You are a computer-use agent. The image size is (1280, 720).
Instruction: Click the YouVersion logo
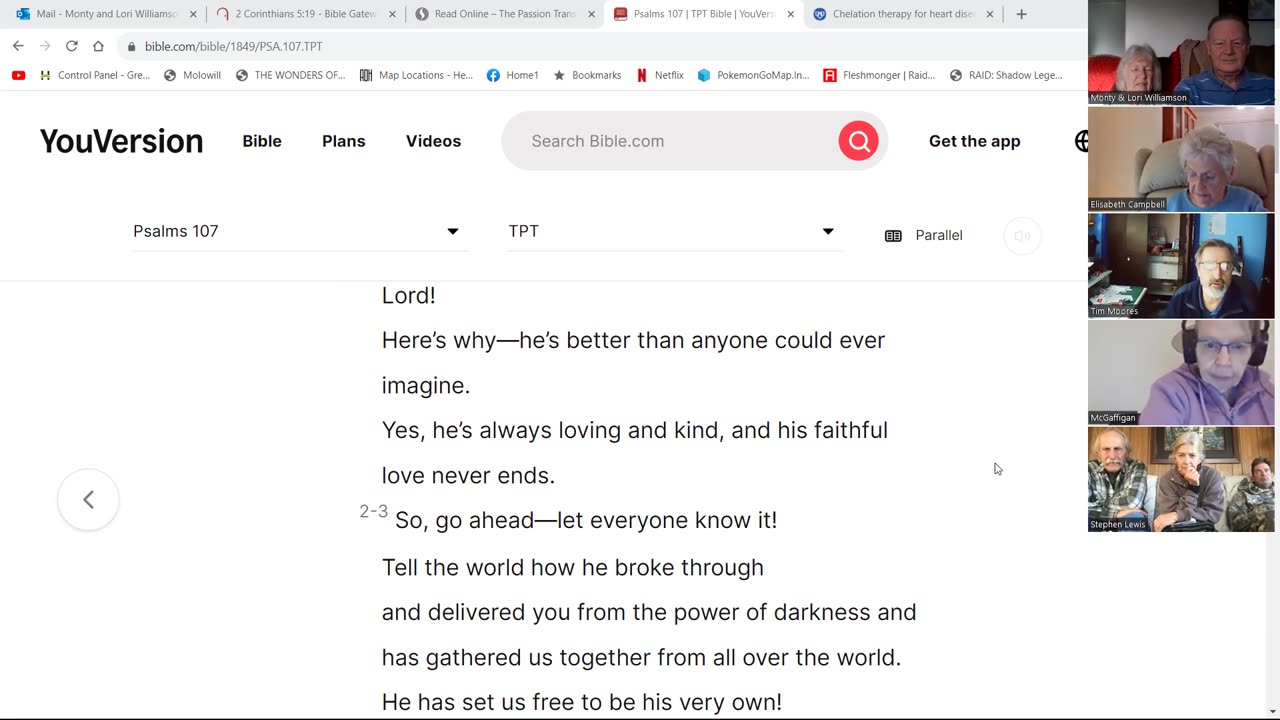pyautogui.click(x=121, y=141)
